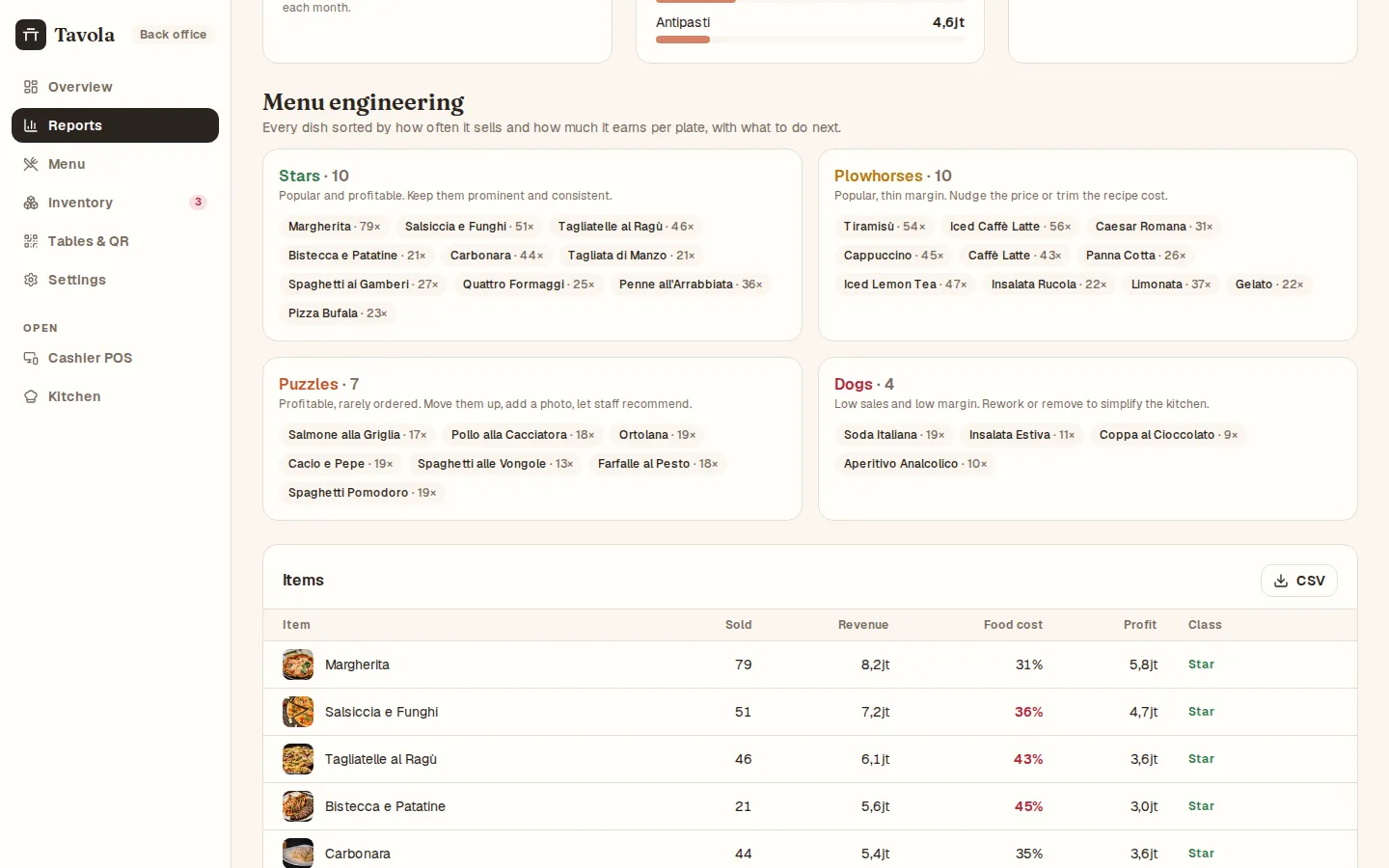This screenshot has height=868, width=1389.
Task: Open the Settings page
Action: click(x=115, y=280)
